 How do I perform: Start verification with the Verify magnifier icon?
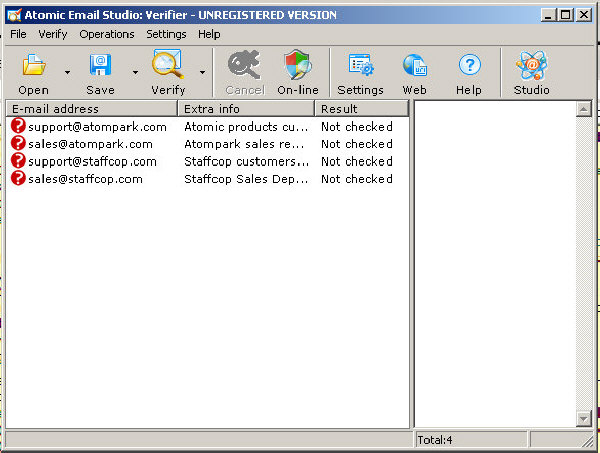coord(168,64)
